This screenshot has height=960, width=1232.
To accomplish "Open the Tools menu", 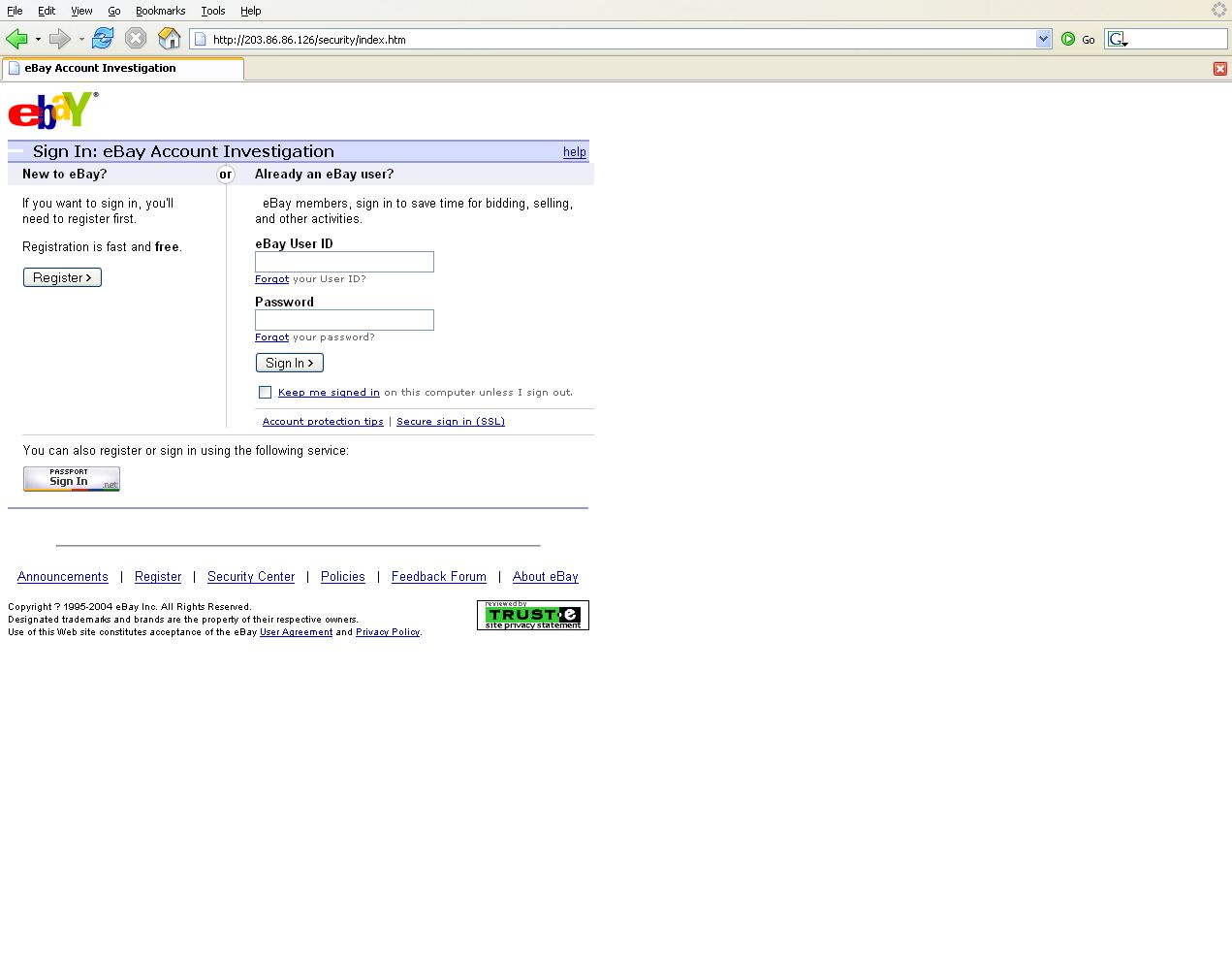I will (x=213, y=11).
